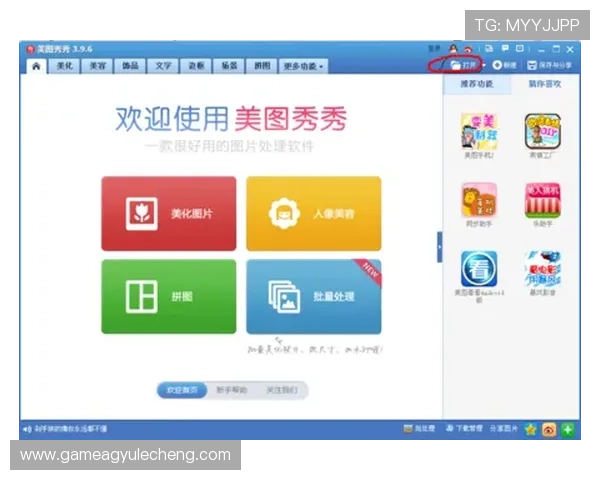The width and height of the screenshot is (600, 480).
Task: Click the speaker icon in the status bar
Action: [x=27, y=429]
